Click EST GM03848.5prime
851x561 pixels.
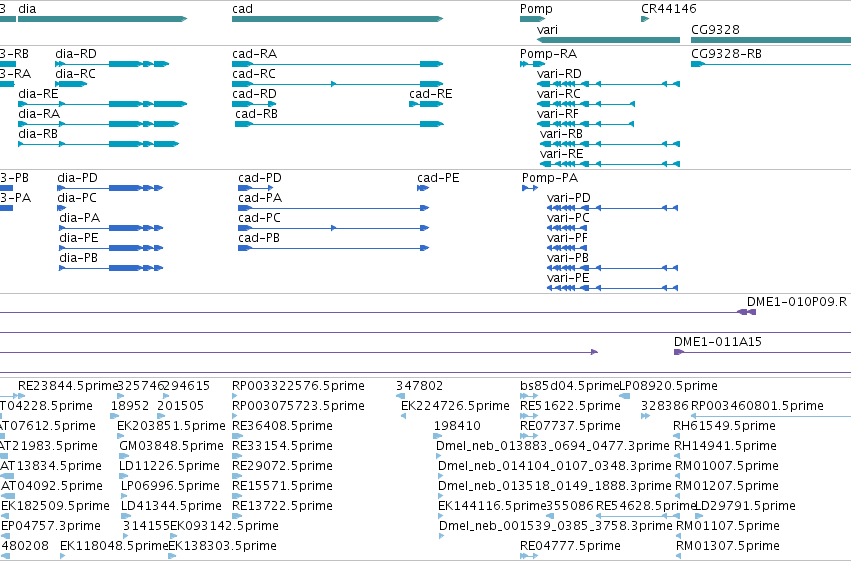171,446
